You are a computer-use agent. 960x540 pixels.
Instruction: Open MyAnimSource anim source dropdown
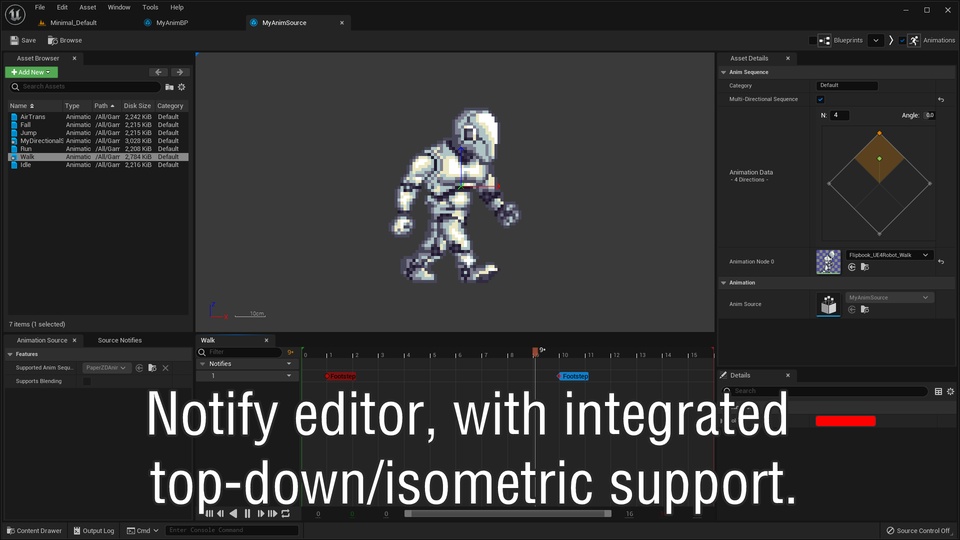pyautogui.click(x=889, y=298)
